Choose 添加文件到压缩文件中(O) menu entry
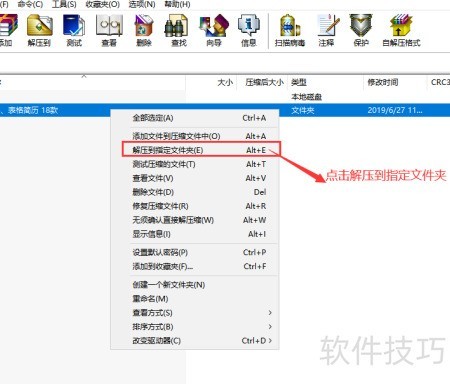The height and width of the screenshot is (384, 450). click(195, 136)
